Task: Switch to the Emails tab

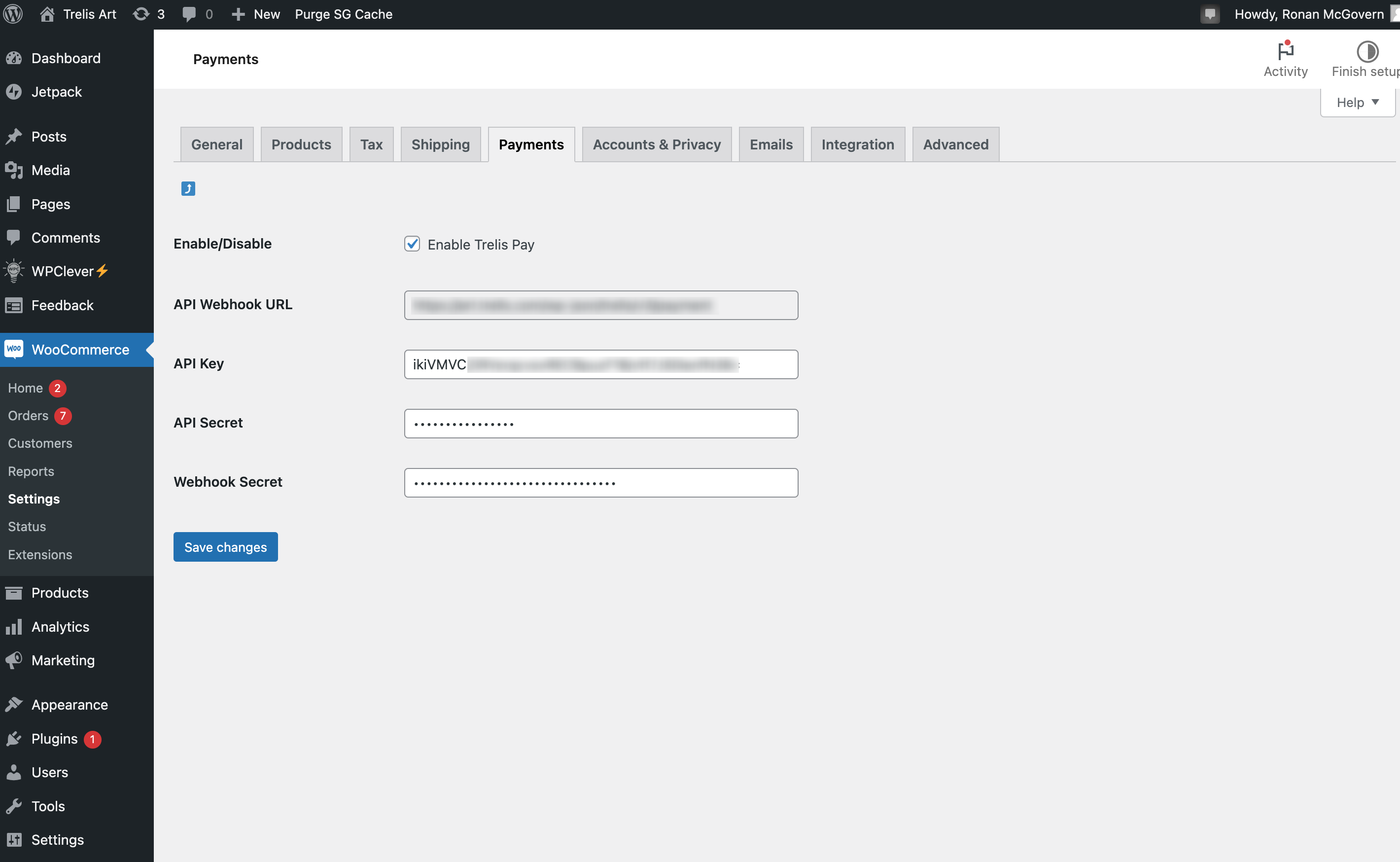Action: pos(771,144)
